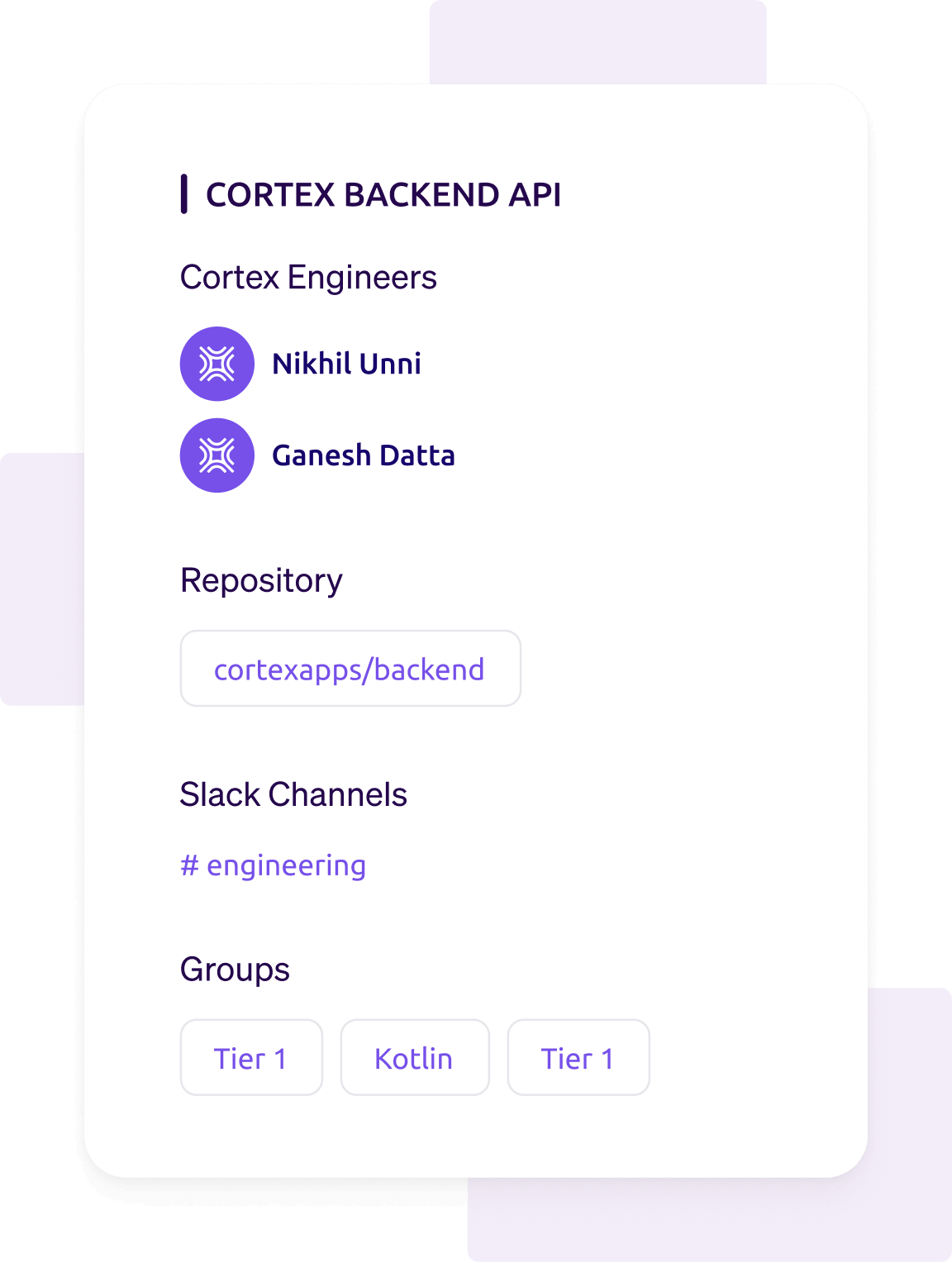
Task: Select the Ganesh Datta engineer name
Action: click(x=363, y=455)
